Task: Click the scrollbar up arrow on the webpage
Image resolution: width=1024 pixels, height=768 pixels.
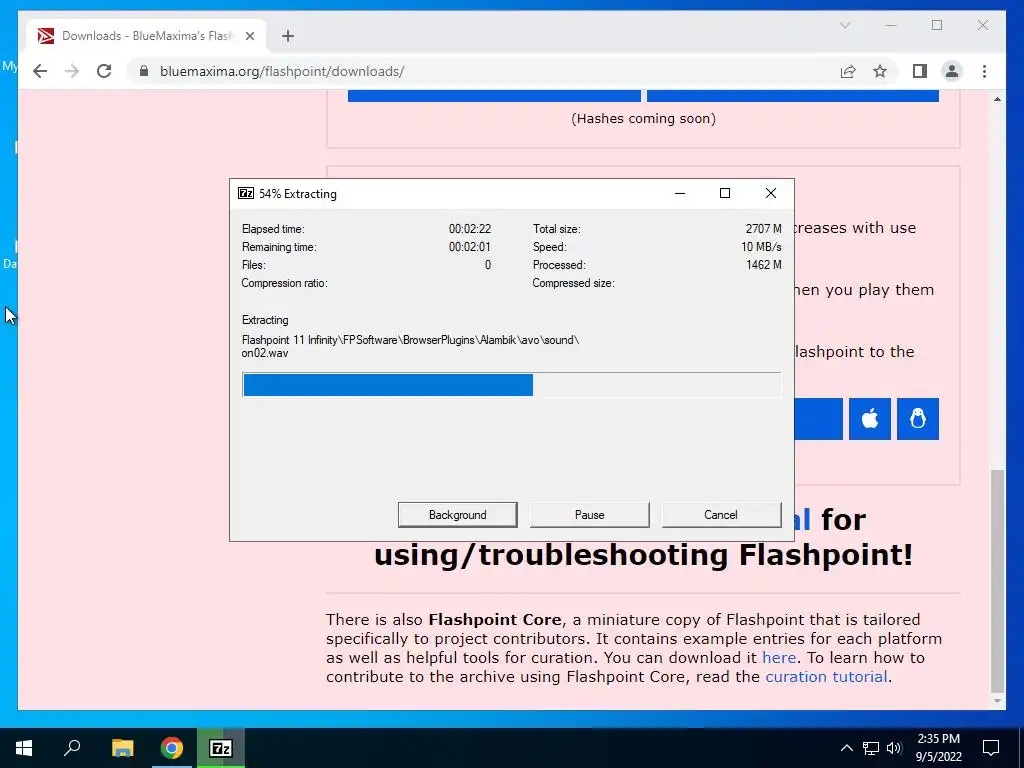Action: click(997, 99)
